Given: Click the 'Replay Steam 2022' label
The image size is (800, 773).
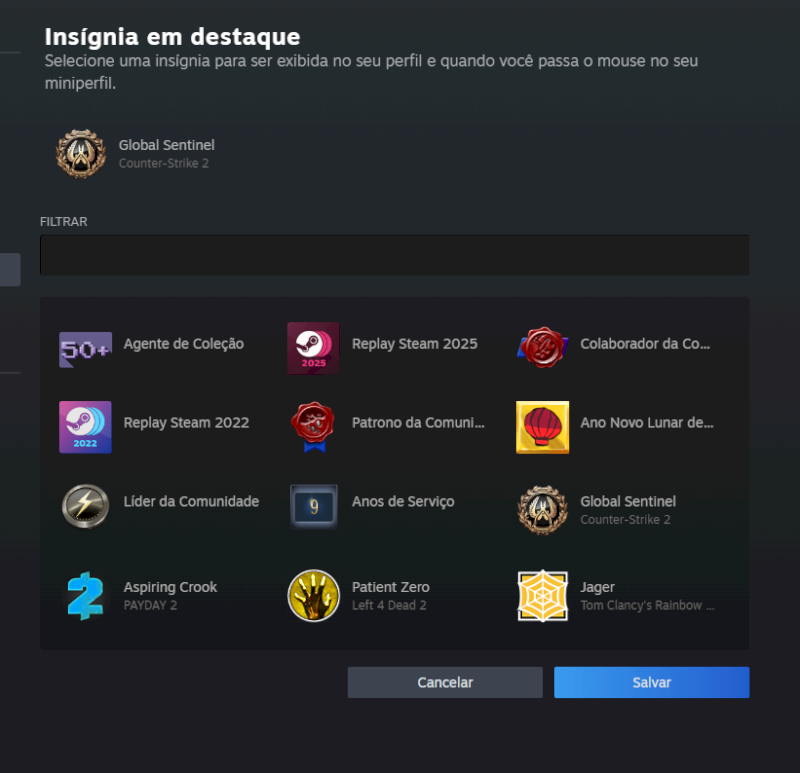Looking at the screenshot, I should coord(186,422).
